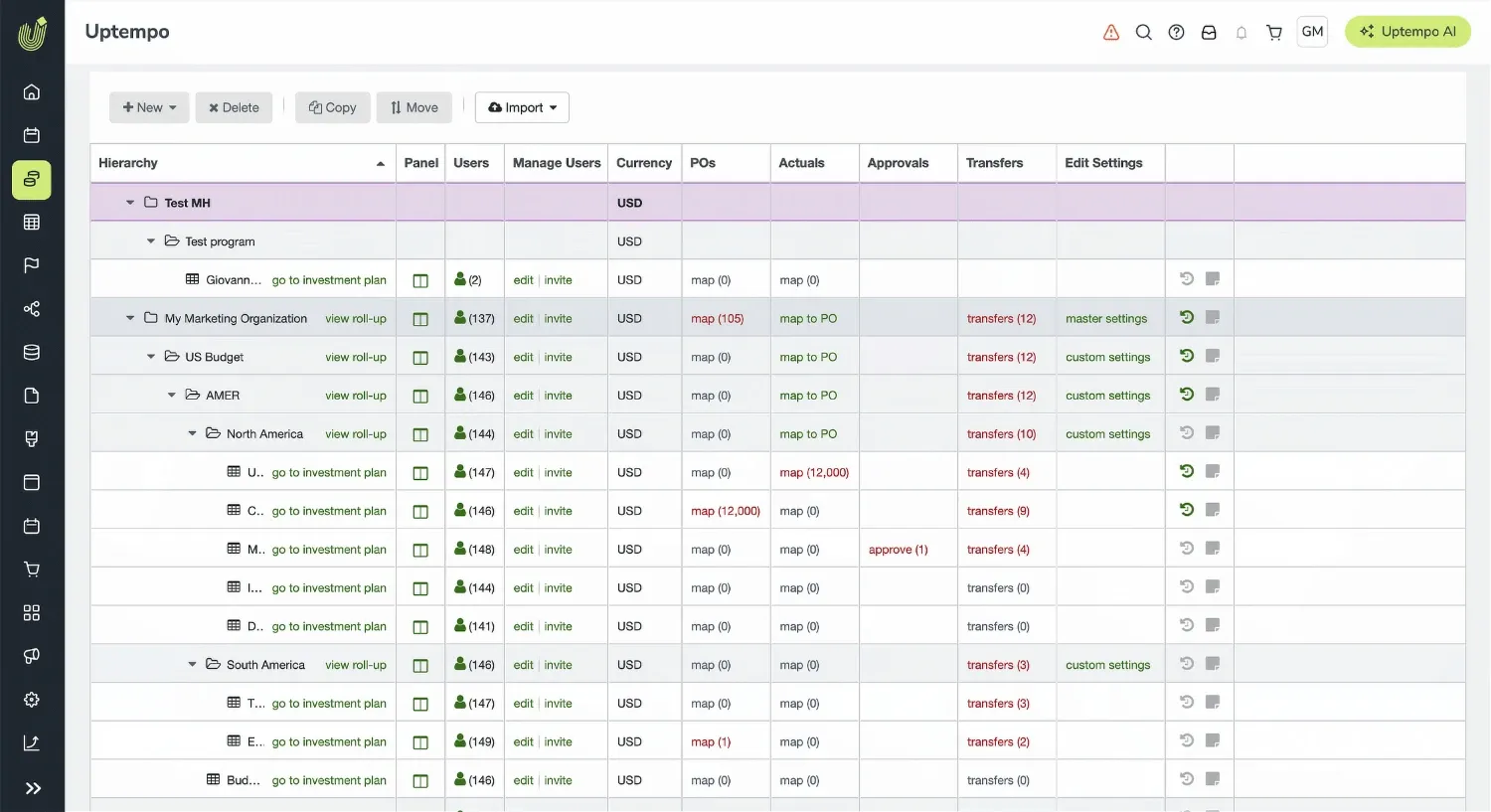The height and width of the screenshot is (812, 1491).
Task: Click go to investment plan for Giovann…
Action: click(329, 280)
